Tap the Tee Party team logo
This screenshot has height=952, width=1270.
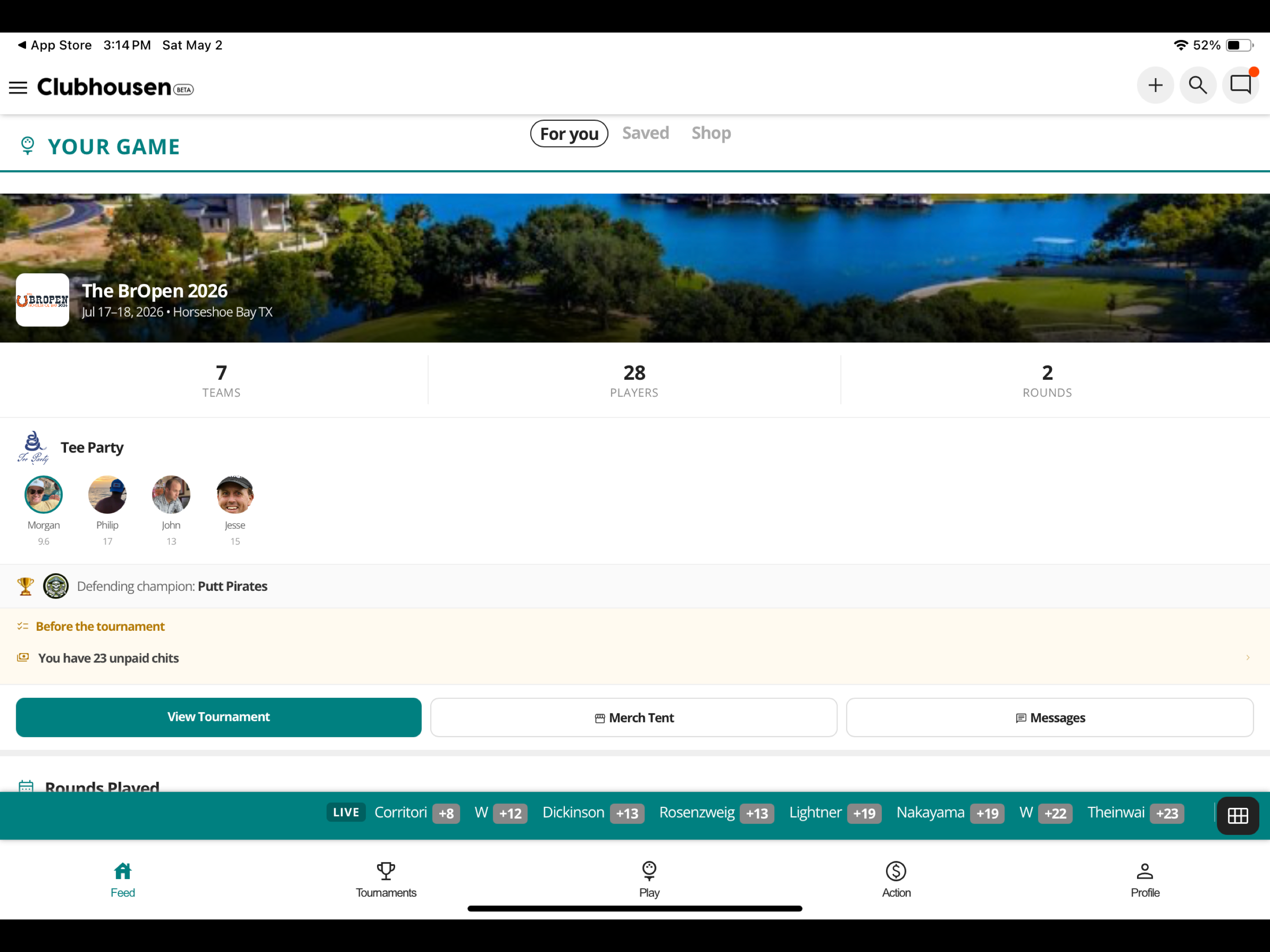tap(33, 447)
